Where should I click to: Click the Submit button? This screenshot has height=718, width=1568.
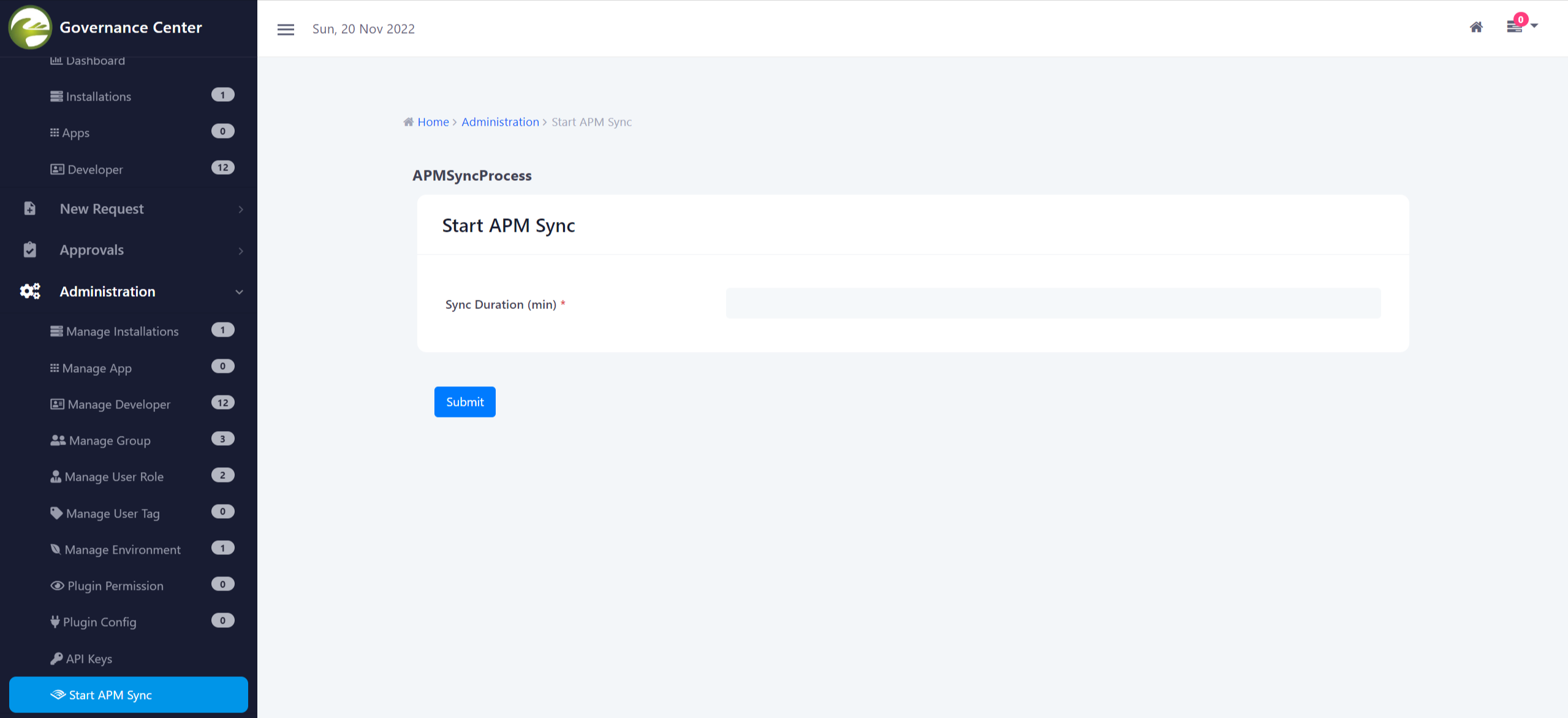(464, 402)
